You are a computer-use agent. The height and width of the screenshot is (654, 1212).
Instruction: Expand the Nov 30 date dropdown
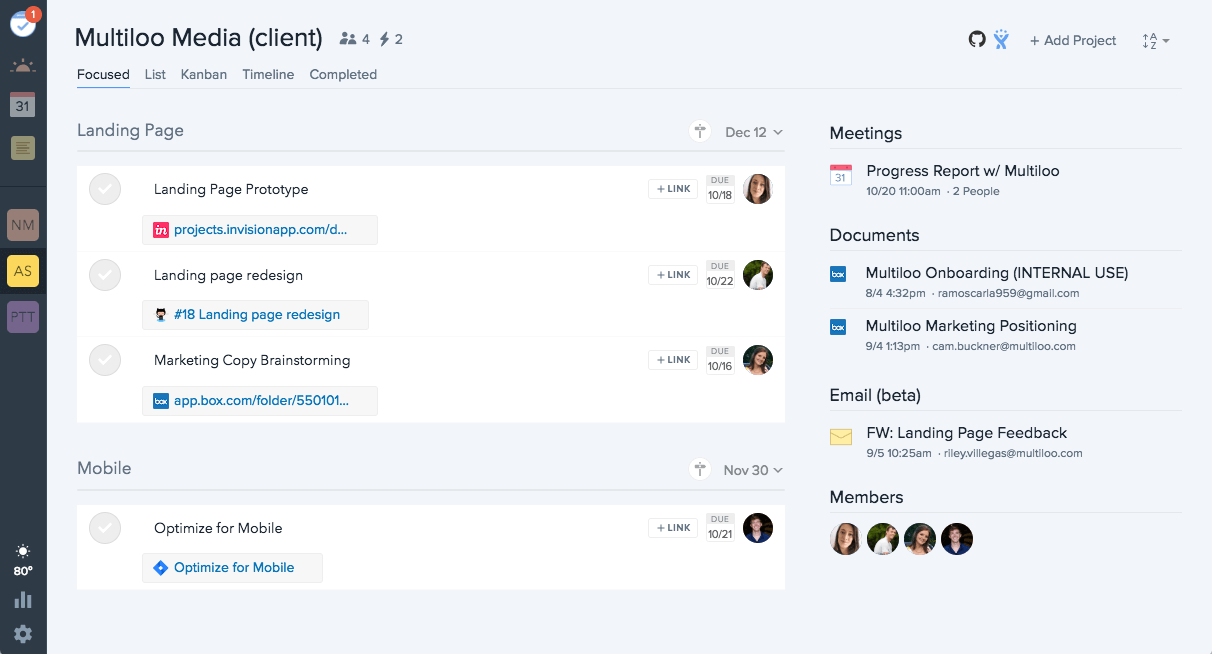[753, 470]
